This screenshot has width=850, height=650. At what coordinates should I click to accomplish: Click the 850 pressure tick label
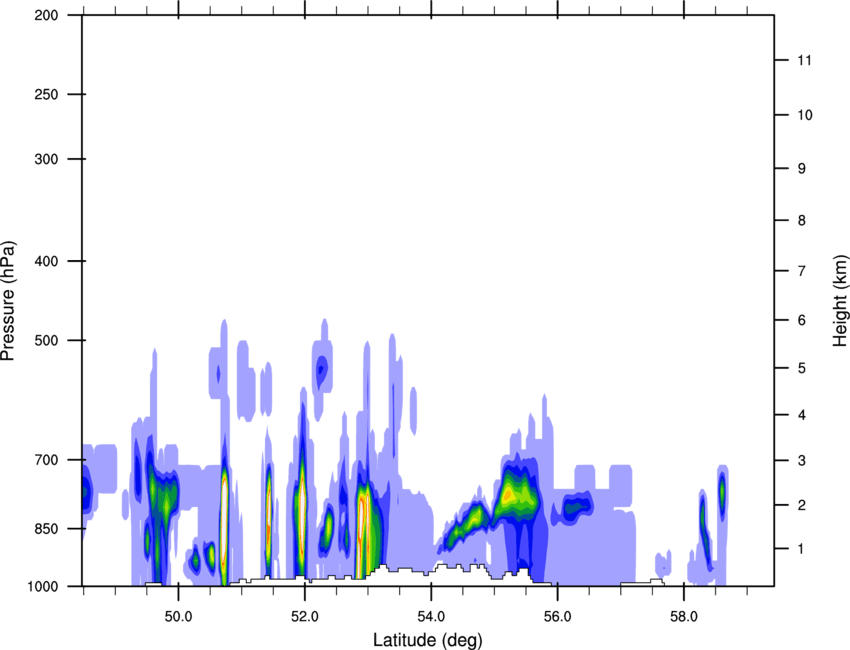(x=46, y=529)
